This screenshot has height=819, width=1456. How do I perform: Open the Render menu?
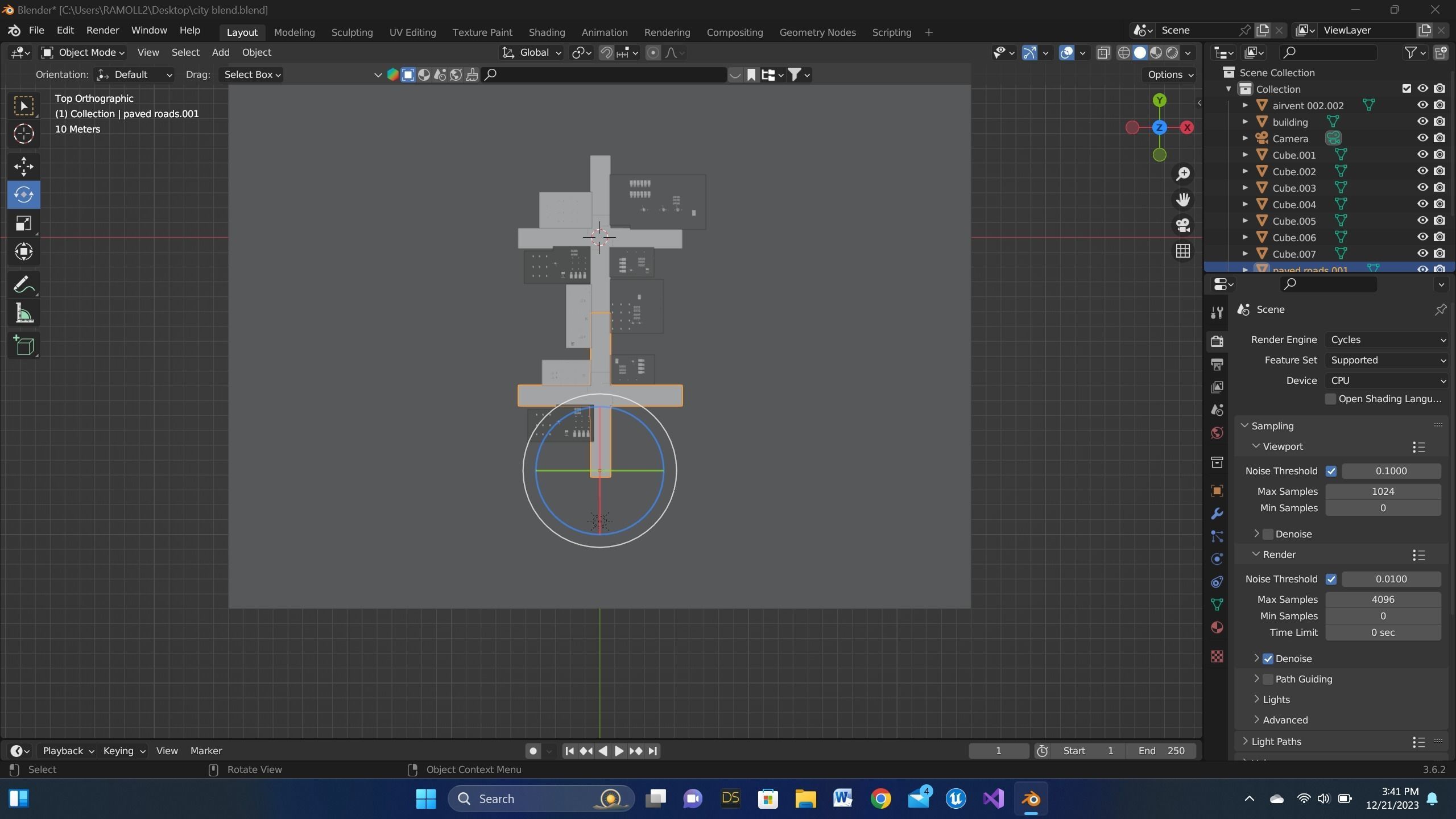point(102,30)
